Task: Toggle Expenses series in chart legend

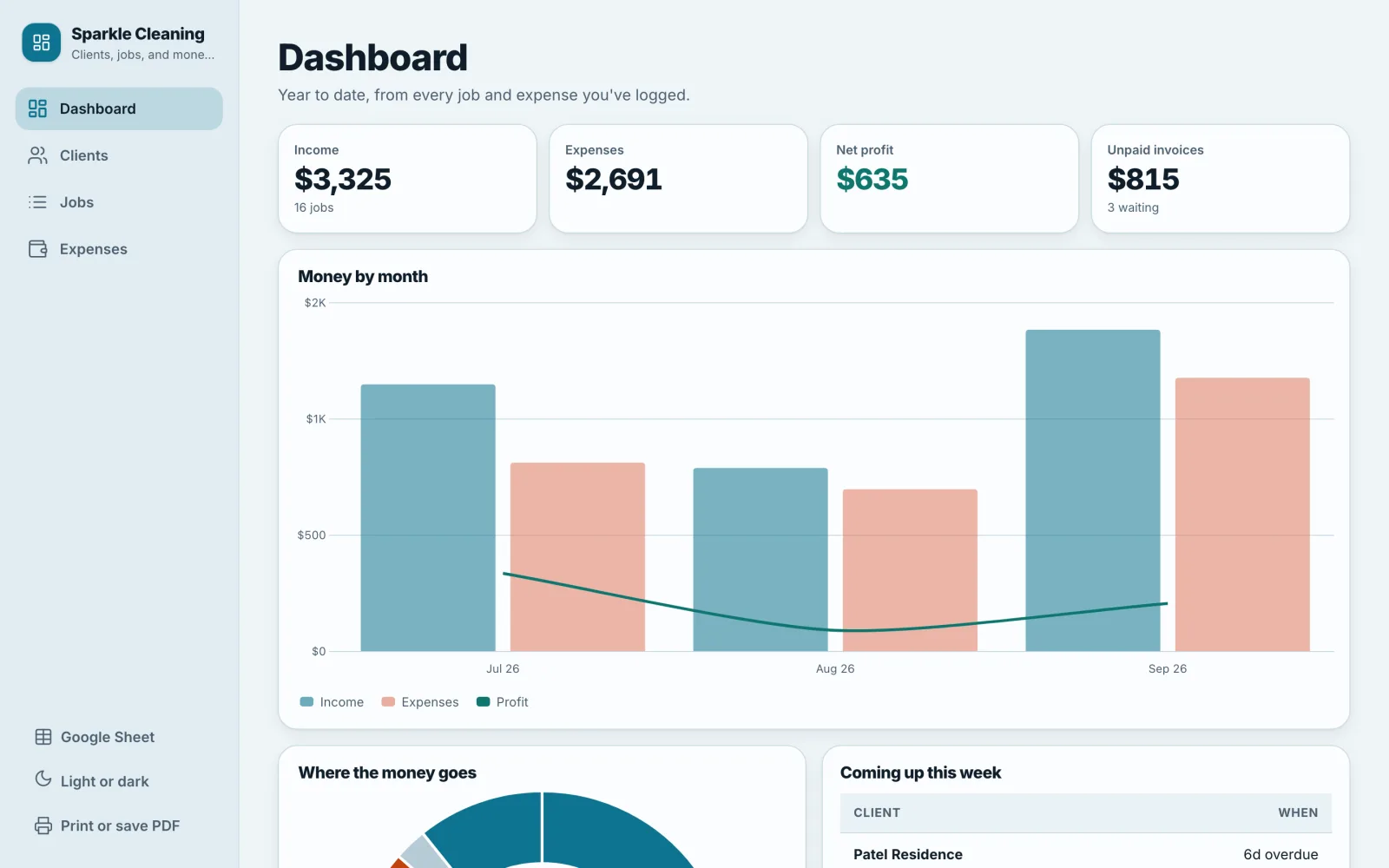Action: (420, 702)
